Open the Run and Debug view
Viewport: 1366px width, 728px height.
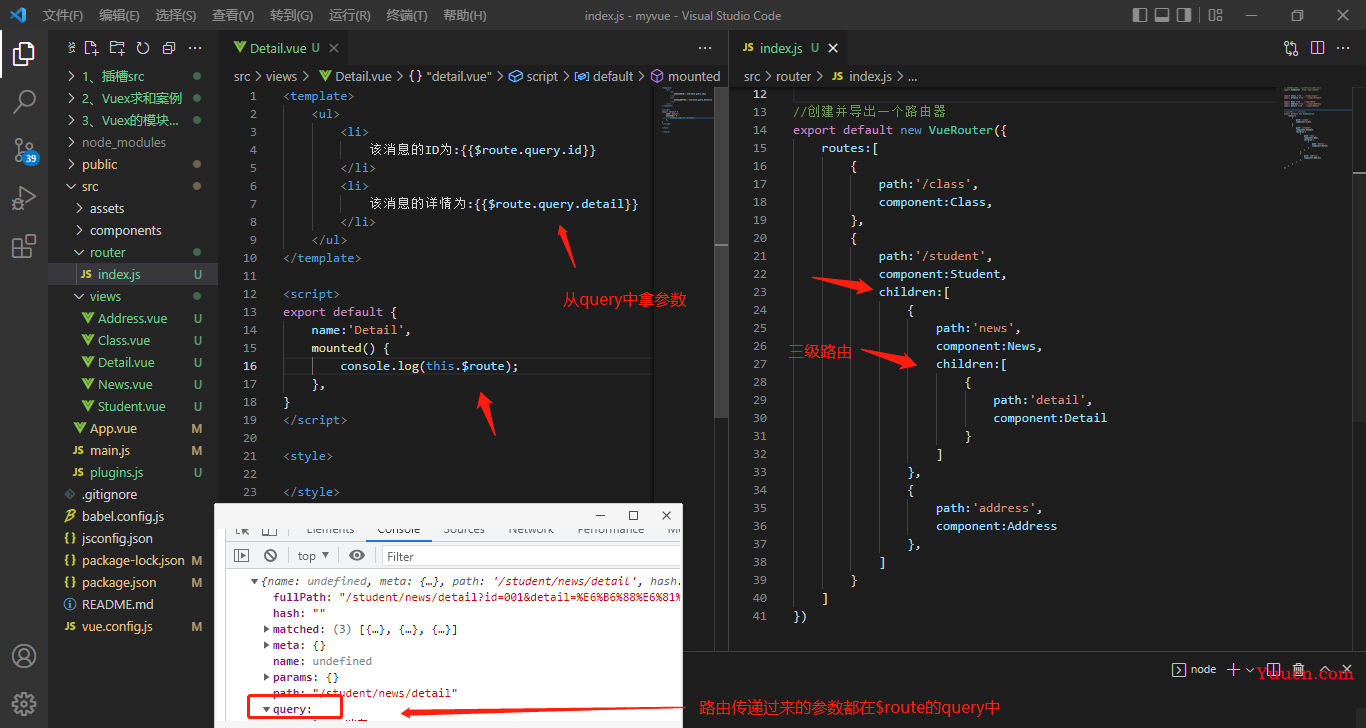coord(24,198)
